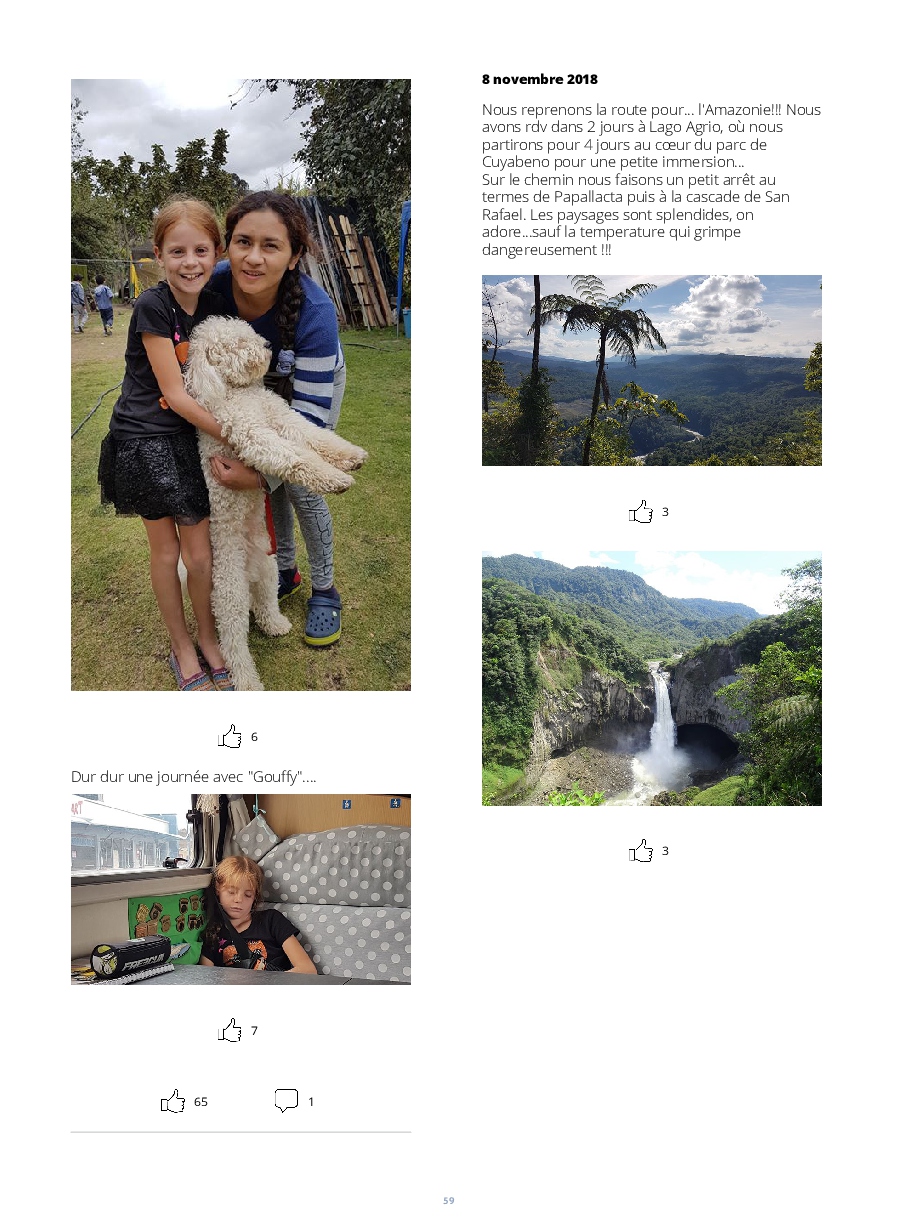Click the like count 6
Image resolution: width=898 pixels, height=1228 pixels.
[254, 737]
